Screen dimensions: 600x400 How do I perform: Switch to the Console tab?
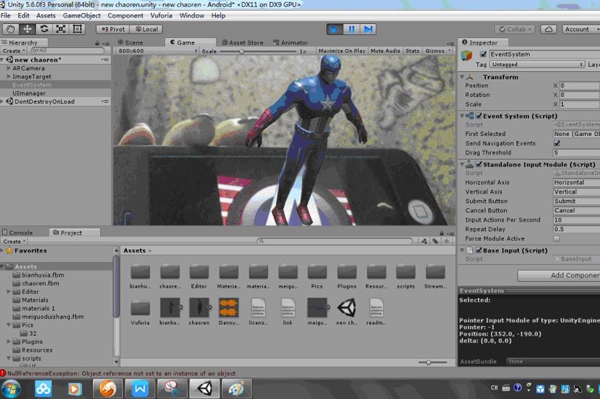pos(17,233)
